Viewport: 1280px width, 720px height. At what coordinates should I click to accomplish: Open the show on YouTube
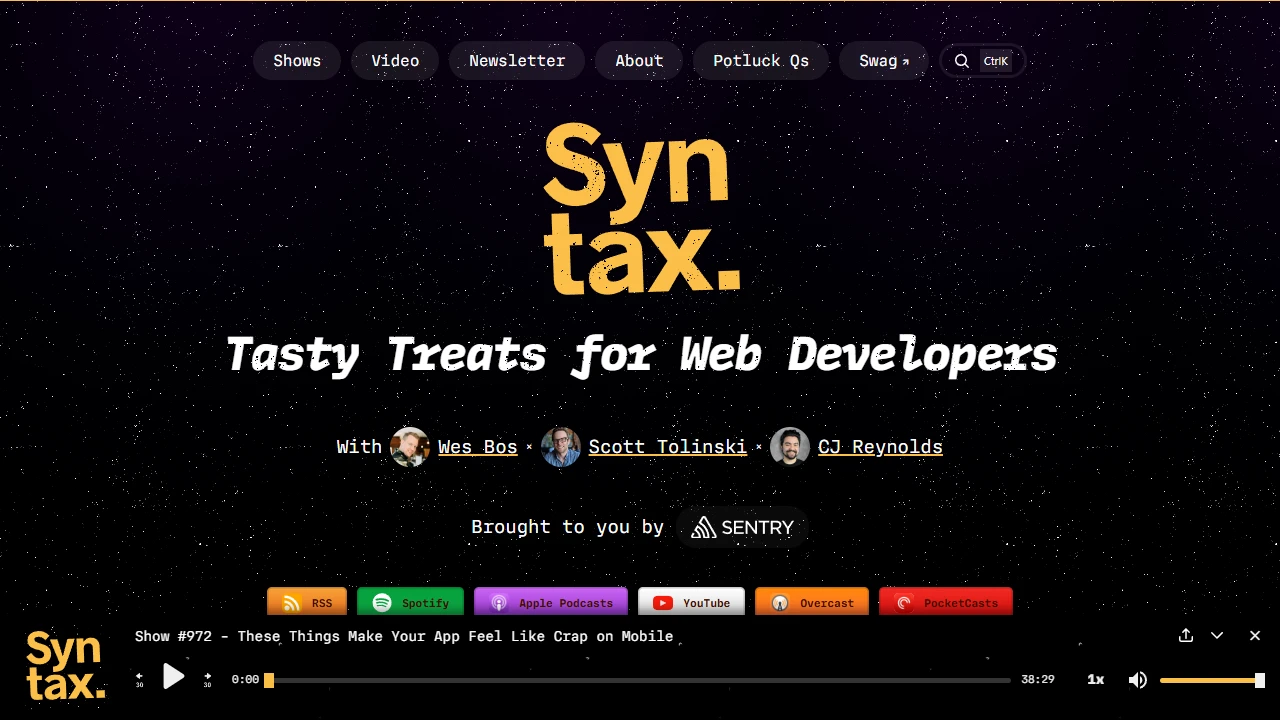691,602
